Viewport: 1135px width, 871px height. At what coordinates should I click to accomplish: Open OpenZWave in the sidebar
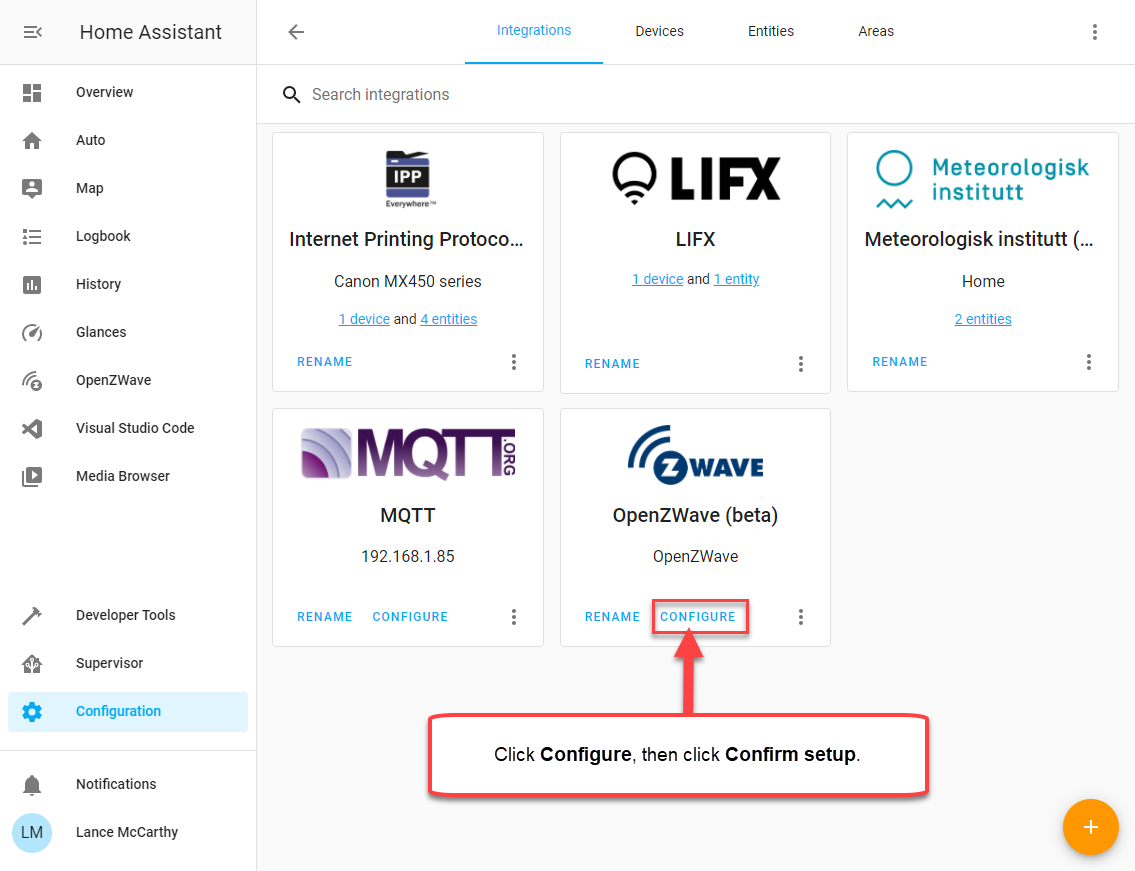click(x=113, y=380)
